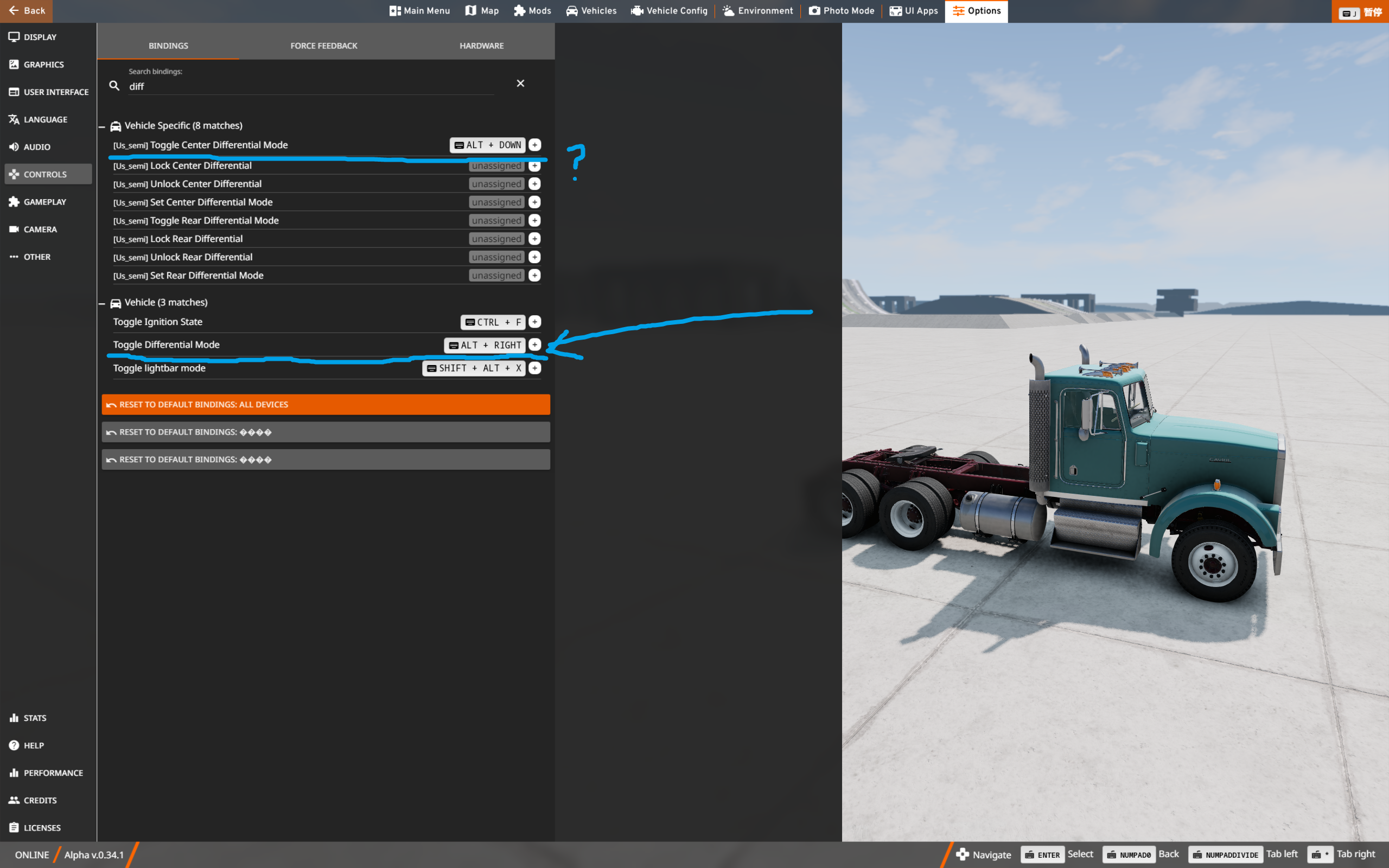Viewport: 1389px width, 868px height.
Task: Click the Environment weather icon
Action: (x=728, y=11)
